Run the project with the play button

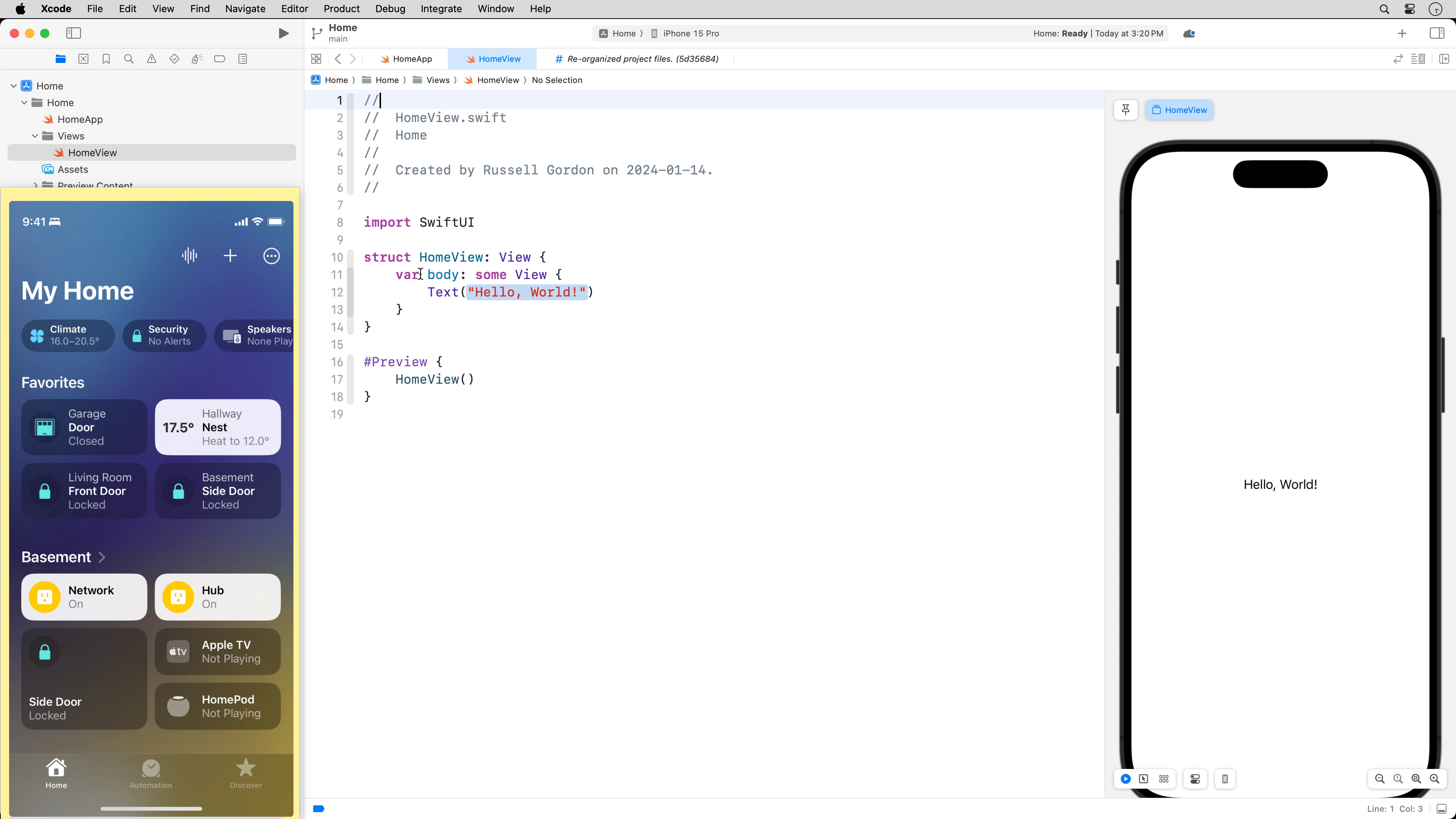pos(284,33)
